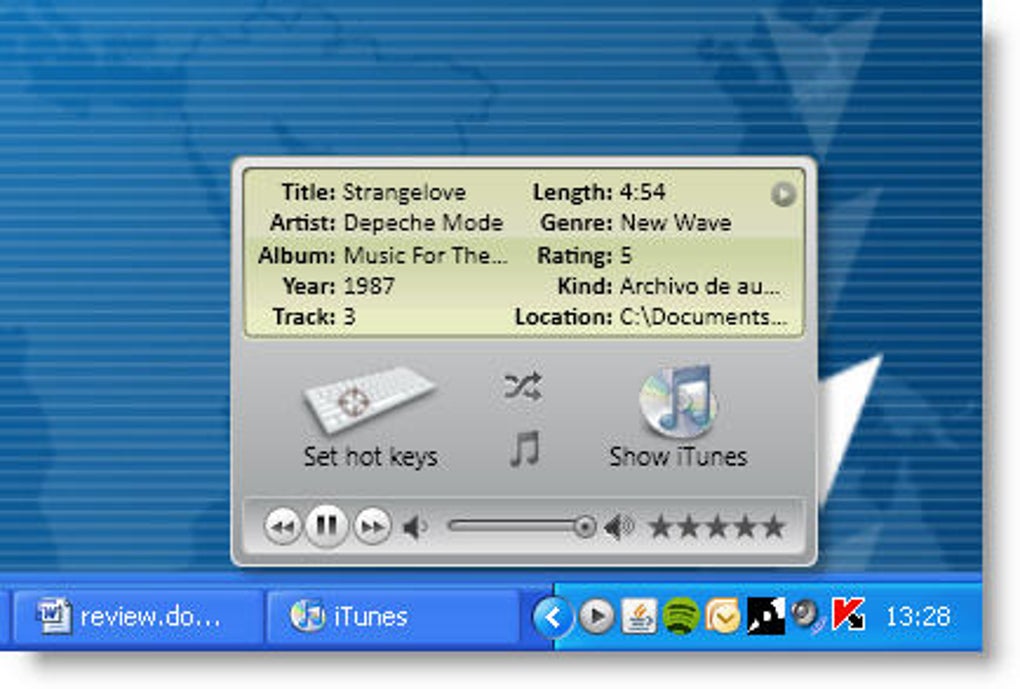Set rating with the fourth star
Screen dimensions: 1020x689
click(745, 526)
